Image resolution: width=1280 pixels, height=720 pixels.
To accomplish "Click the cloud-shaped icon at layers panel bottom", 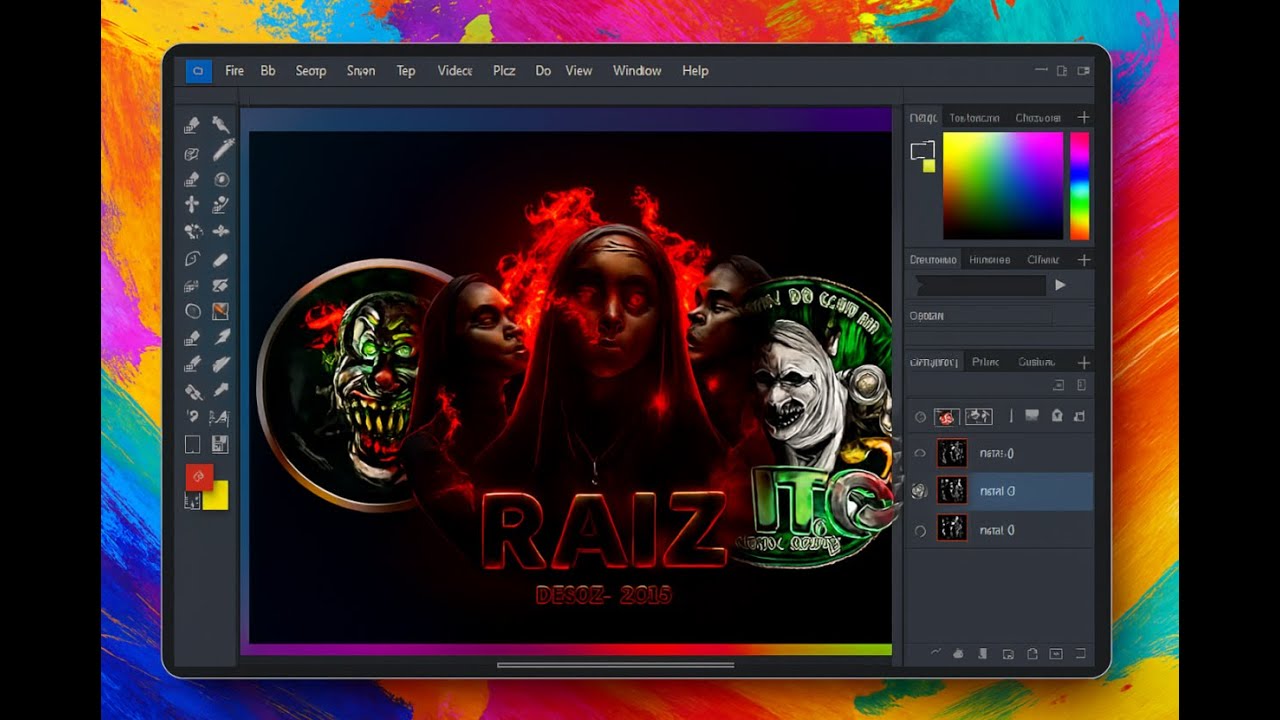I will tap(958, 654).
